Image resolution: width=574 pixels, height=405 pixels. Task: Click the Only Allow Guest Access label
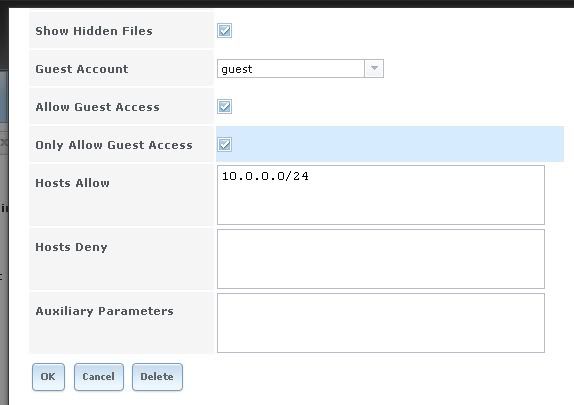114,145
